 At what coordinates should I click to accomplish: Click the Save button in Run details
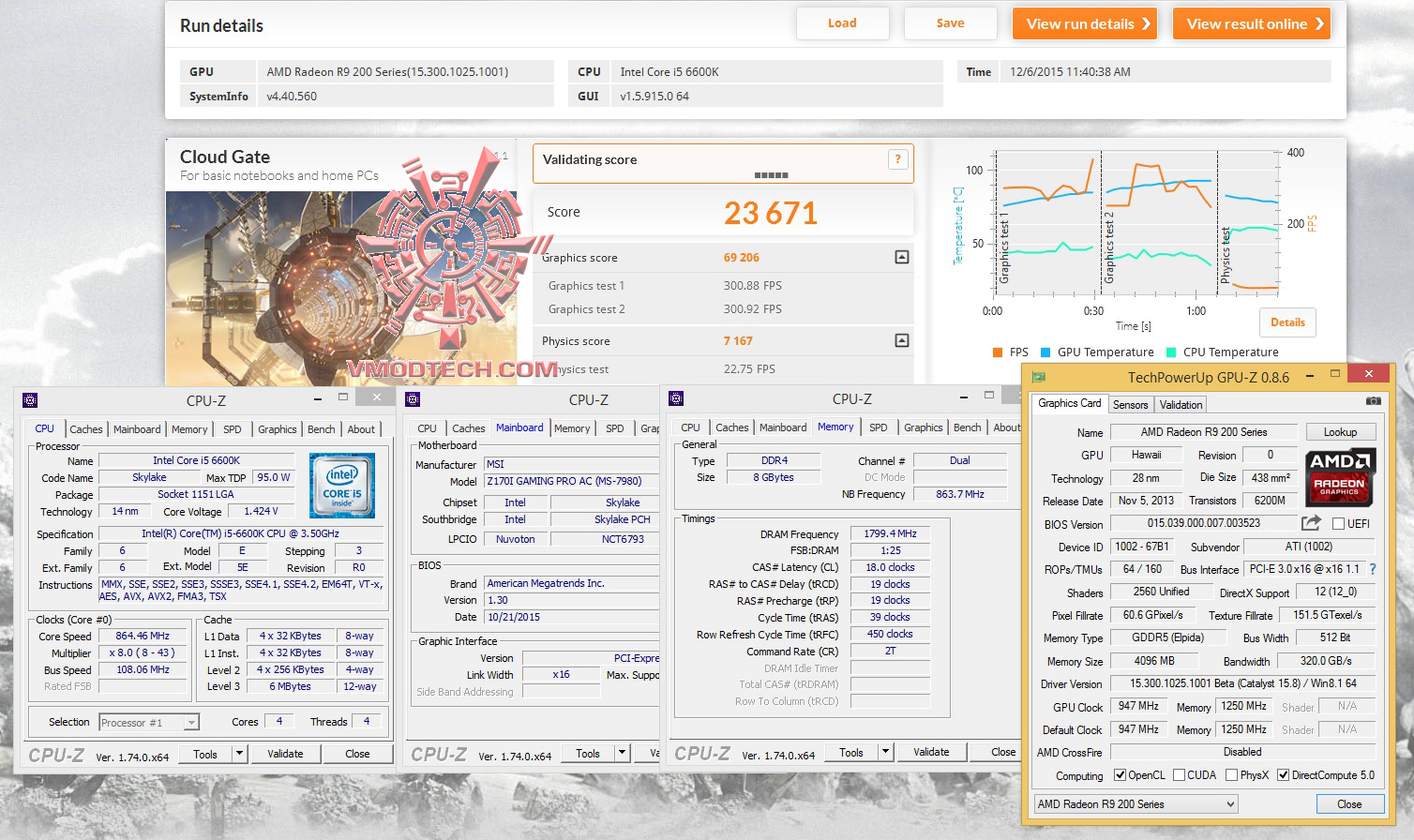point(950,23)
